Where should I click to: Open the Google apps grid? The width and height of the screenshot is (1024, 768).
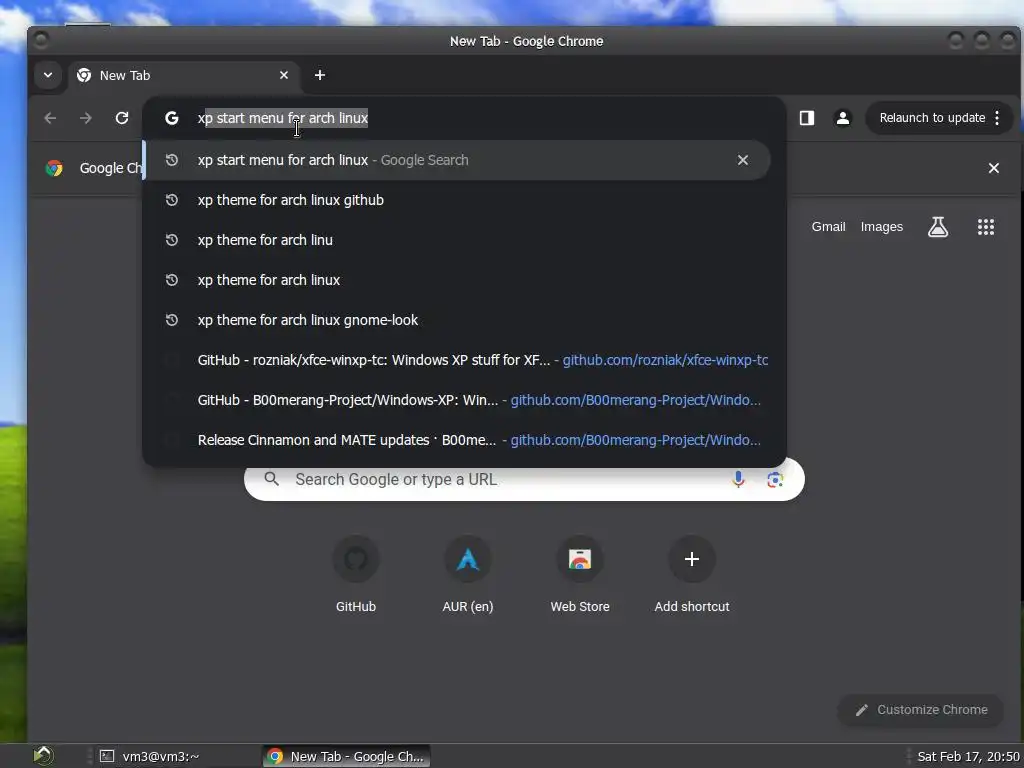click(985, 227)
